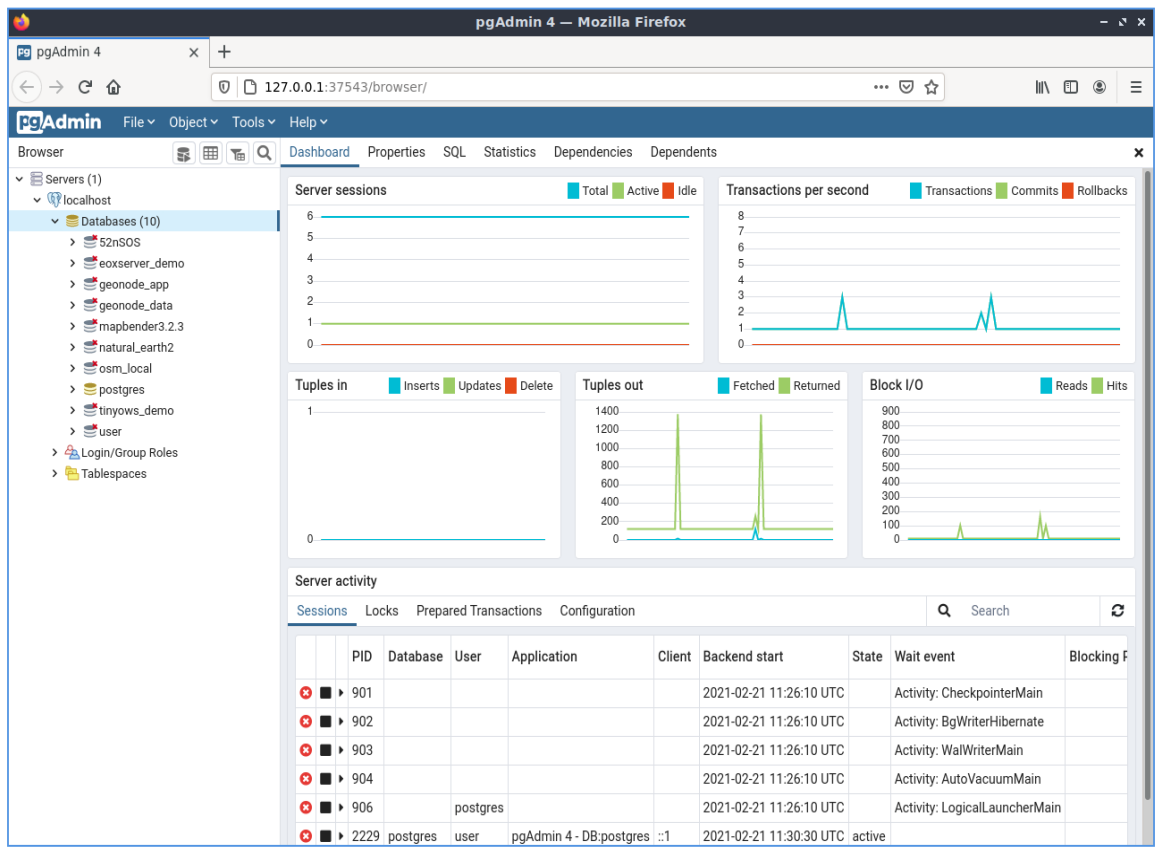The height and width of the screenshot is (852, 1162).
Task: Open the Locks tab in Server activity
Action: point(382,611)
